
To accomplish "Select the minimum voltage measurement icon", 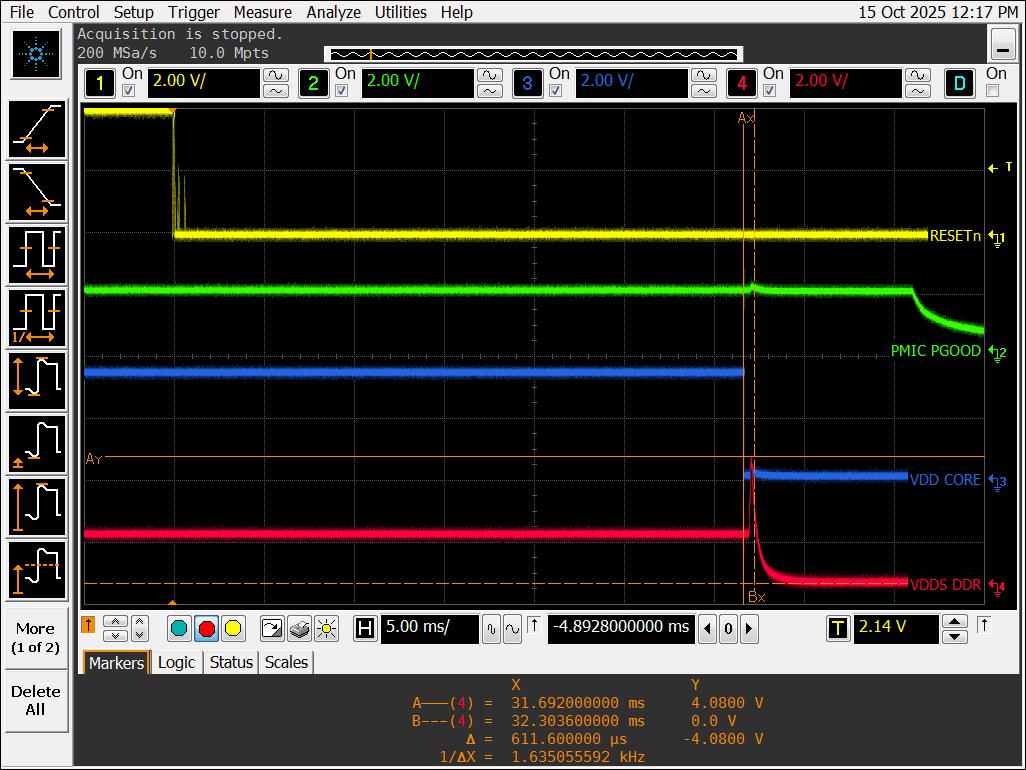I will pos(37,444).
